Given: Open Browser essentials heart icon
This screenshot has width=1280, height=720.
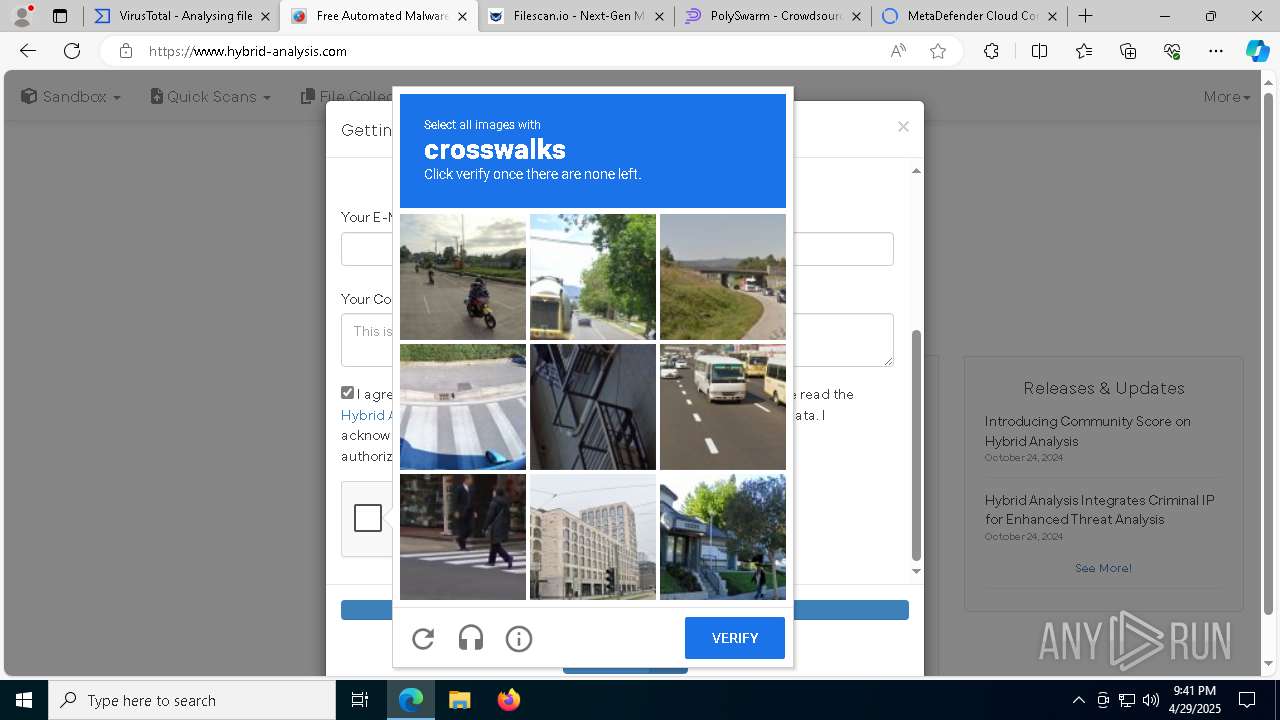Looking at the screenshot, I should click(1172, 51).
